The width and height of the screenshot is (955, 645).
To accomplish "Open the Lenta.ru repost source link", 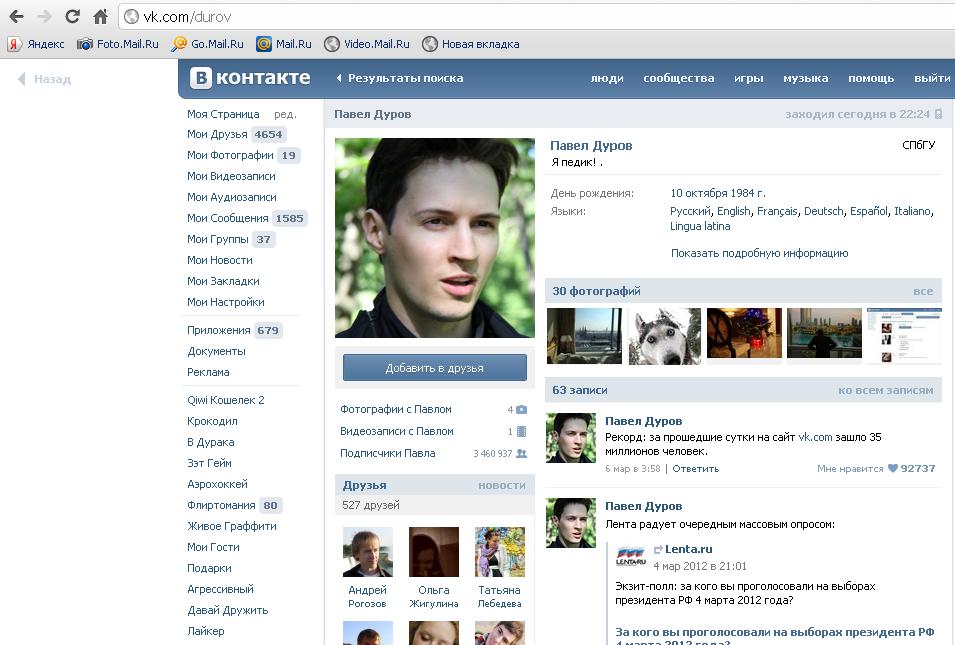I will [688, 549].
